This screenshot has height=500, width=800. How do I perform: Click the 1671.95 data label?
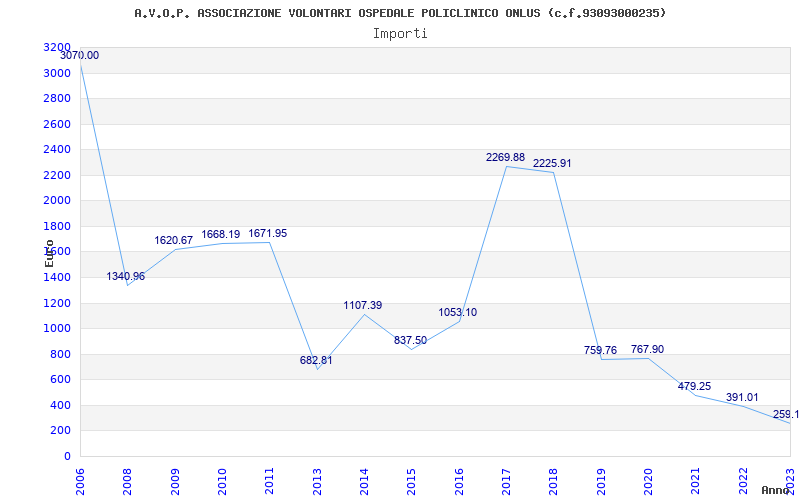268,234
